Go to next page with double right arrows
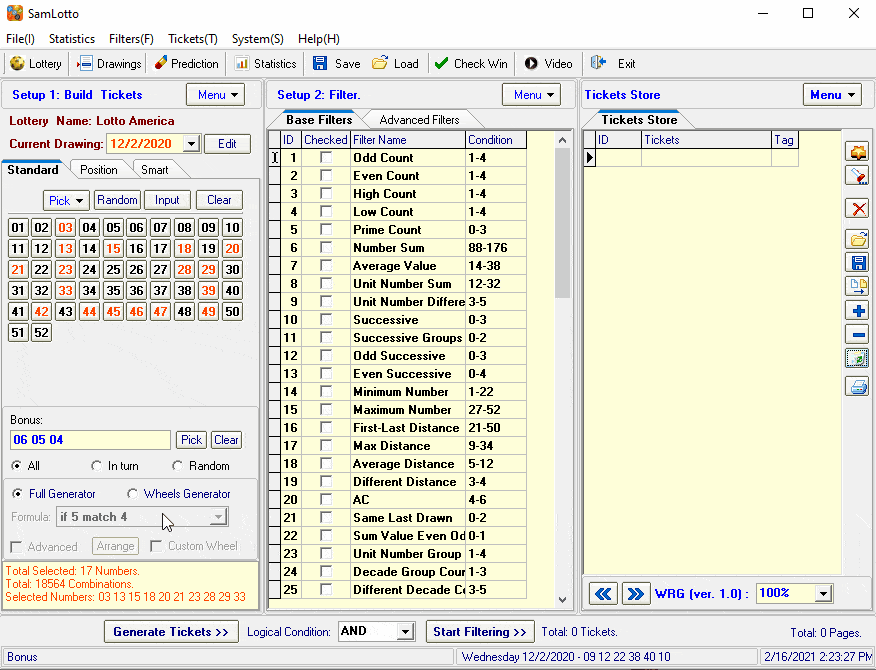This screenshot has width=876, height=670. tap(636, 593)
